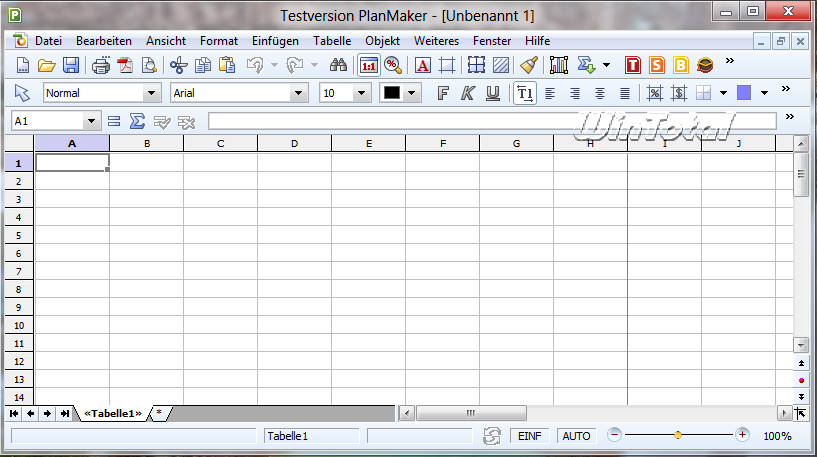The width and height of the screenshot is (817, 457).
Task: Export as PDF with the PDF icon
Action: pos(125,65)
